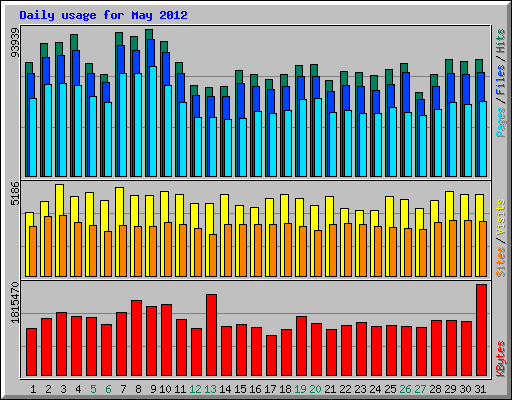This screenshot has height=400, width=512.
Task: Click the green Hits bar top for day 4
Action: tap(74, 42)
